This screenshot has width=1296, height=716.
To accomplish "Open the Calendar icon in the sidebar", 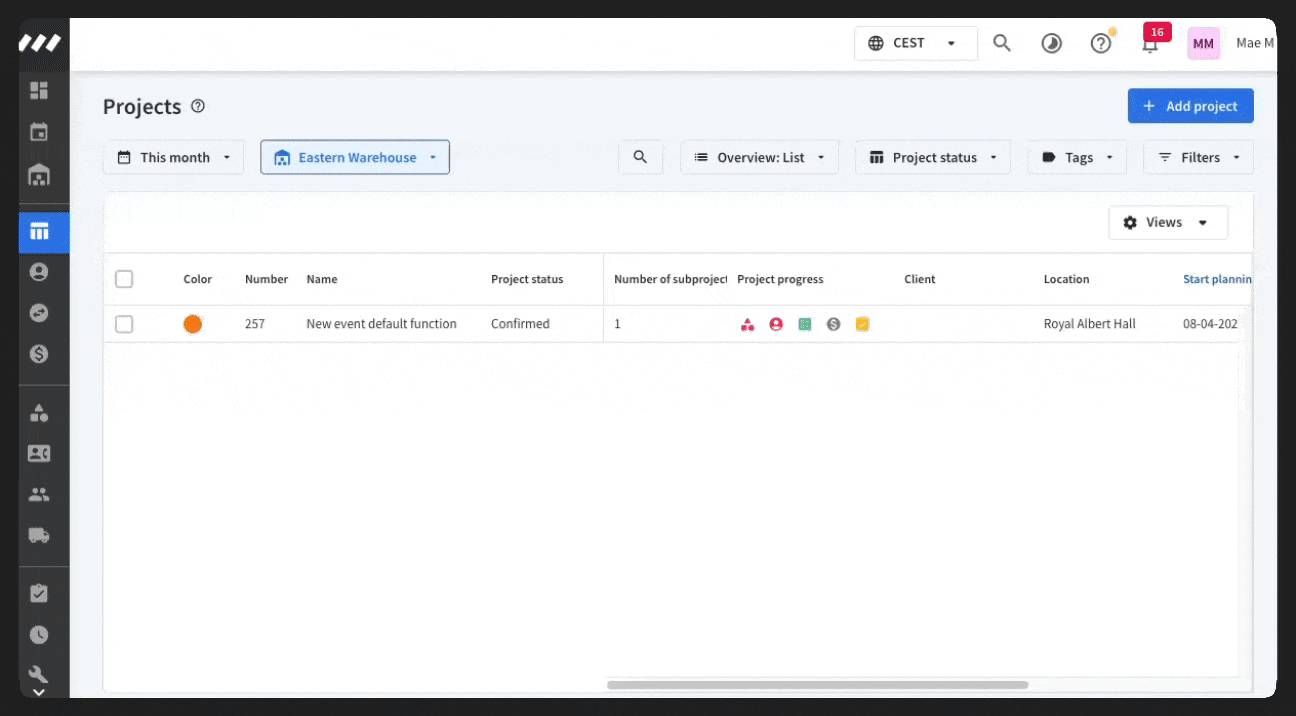I will click(x=39, y=132).
